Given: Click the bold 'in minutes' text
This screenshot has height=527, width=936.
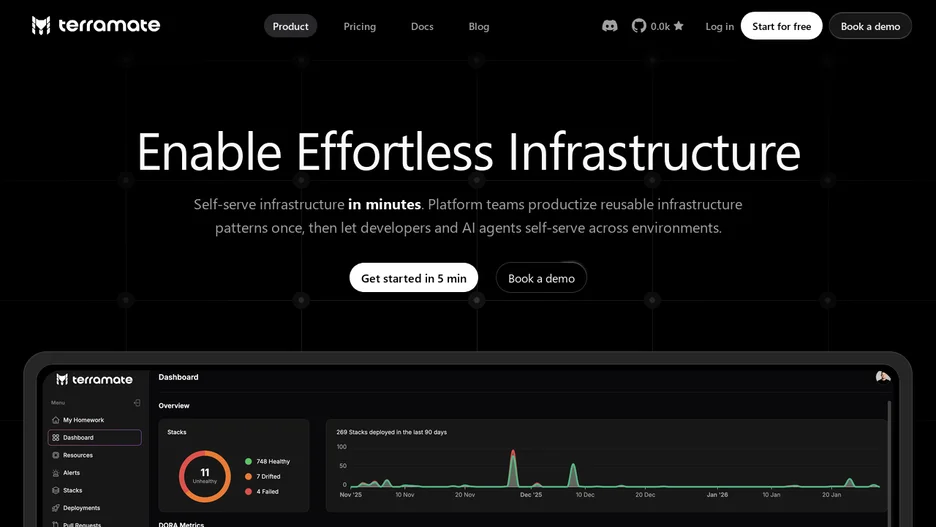Looking at the screenshot, I should click(384, 204).
